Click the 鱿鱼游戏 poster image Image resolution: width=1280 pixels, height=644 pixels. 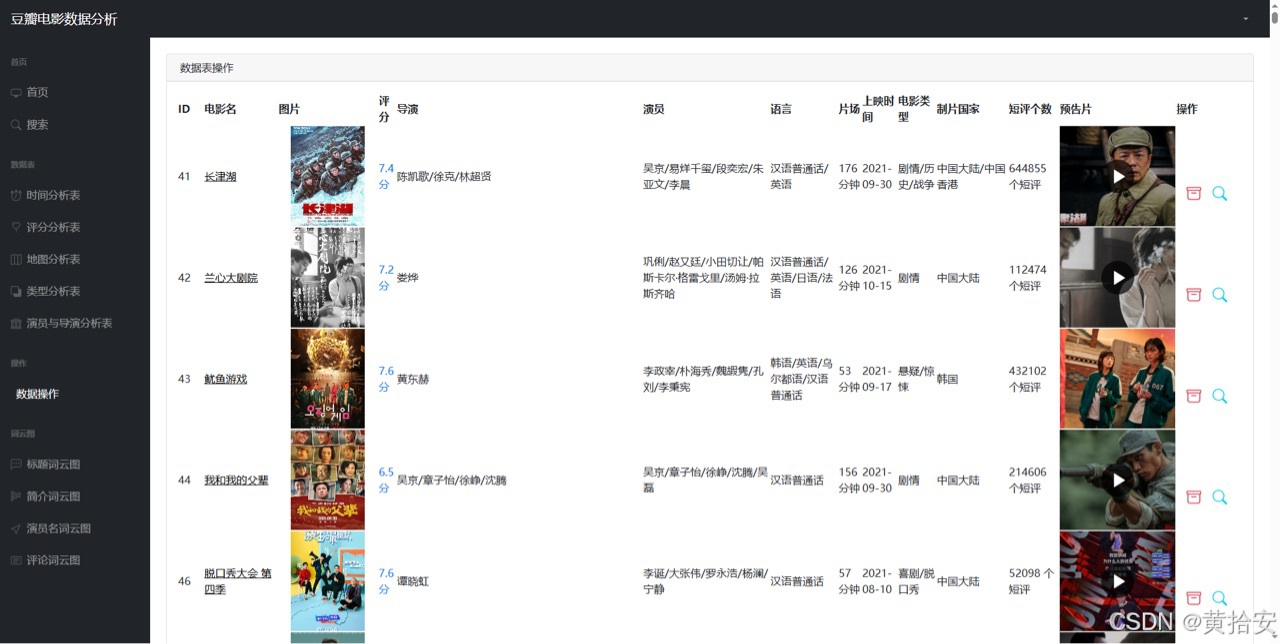click(327, 378)
